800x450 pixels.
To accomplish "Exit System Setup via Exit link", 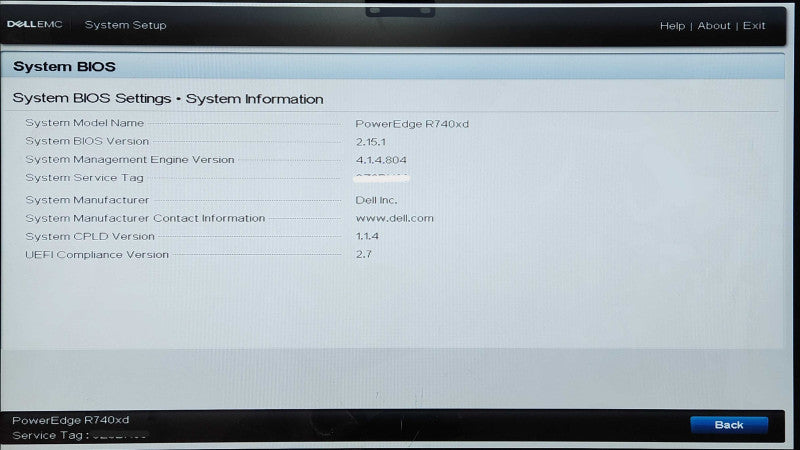I will coord(754,26).
